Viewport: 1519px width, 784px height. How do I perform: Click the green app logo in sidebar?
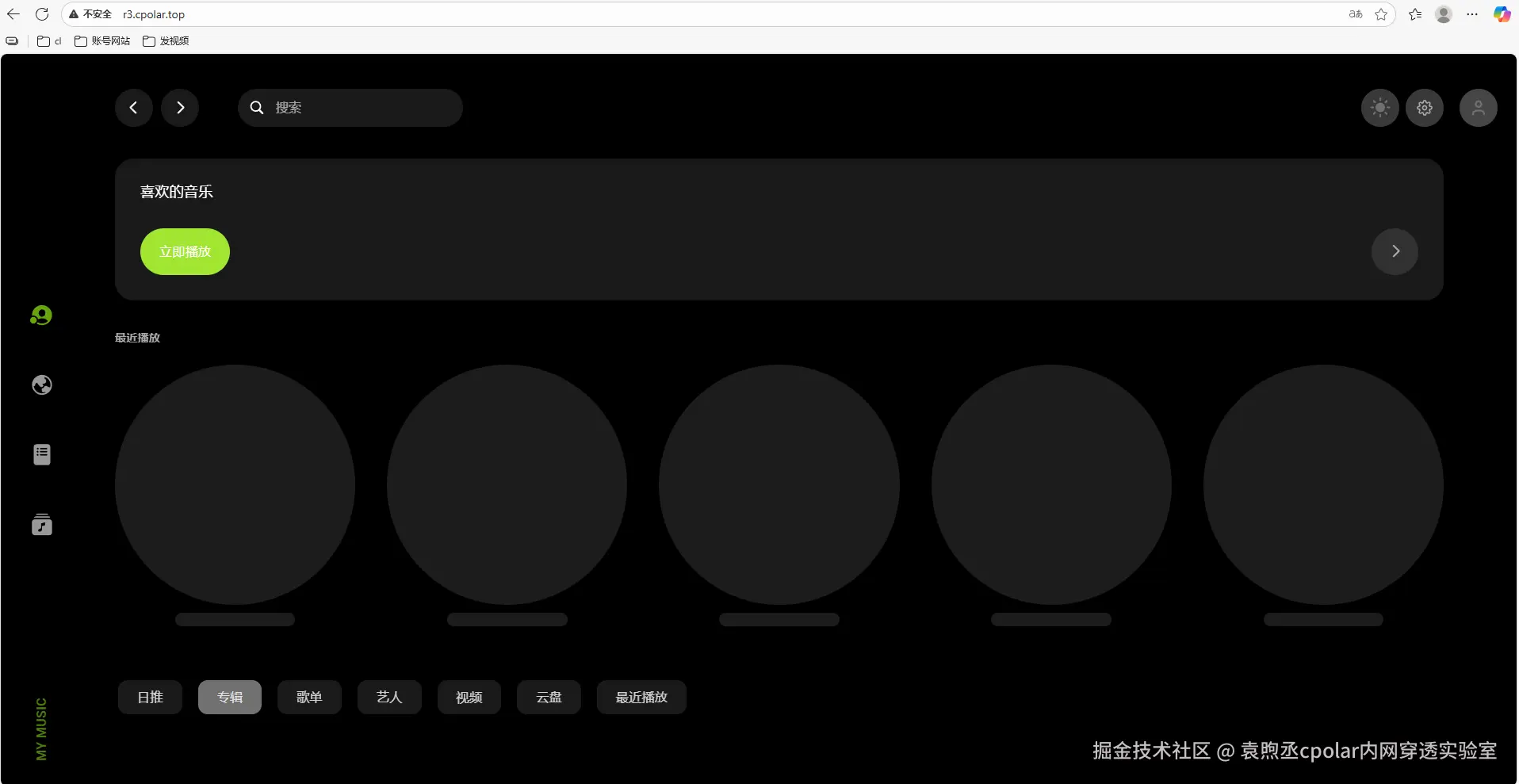coord(41,315)
